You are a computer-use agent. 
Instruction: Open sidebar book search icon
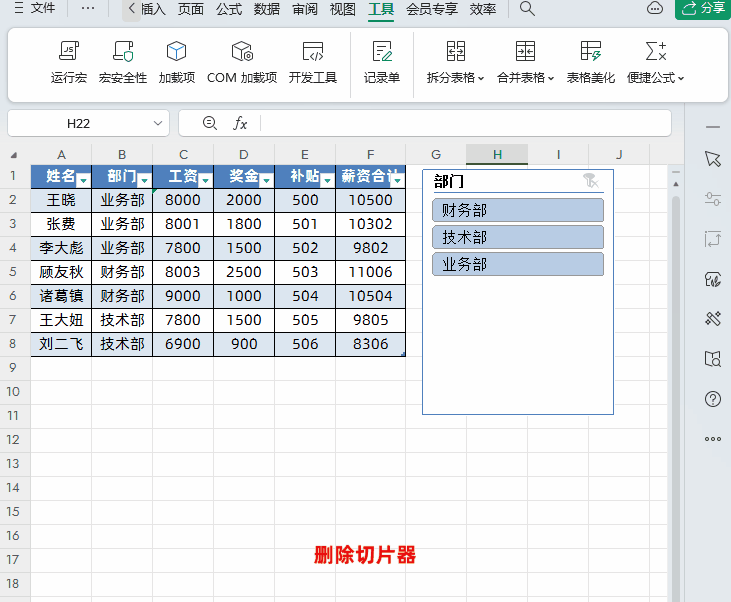pos(713,359)
